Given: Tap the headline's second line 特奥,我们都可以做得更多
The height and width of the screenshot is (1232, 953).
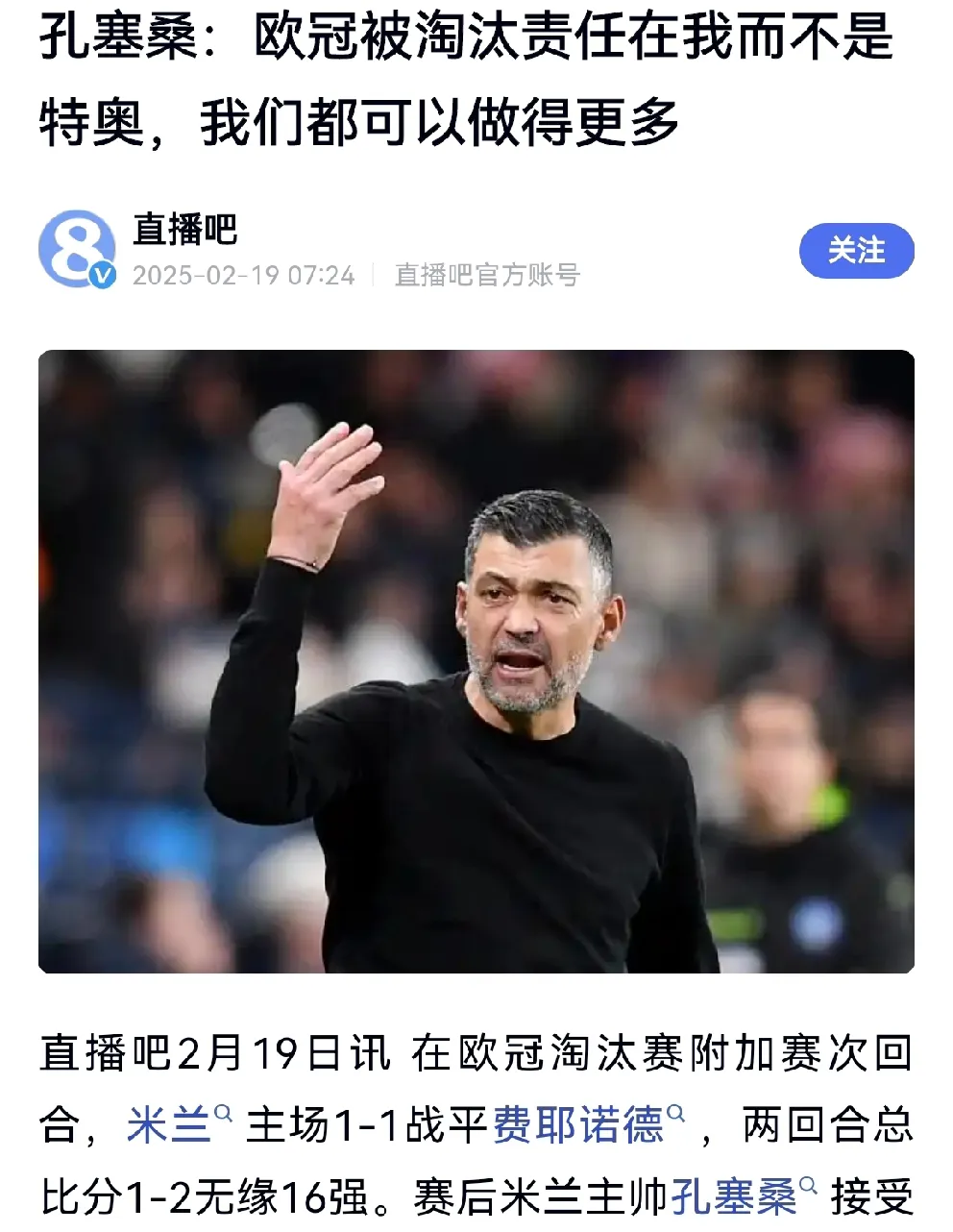Looking at the screenshot, I should (359, 123).
